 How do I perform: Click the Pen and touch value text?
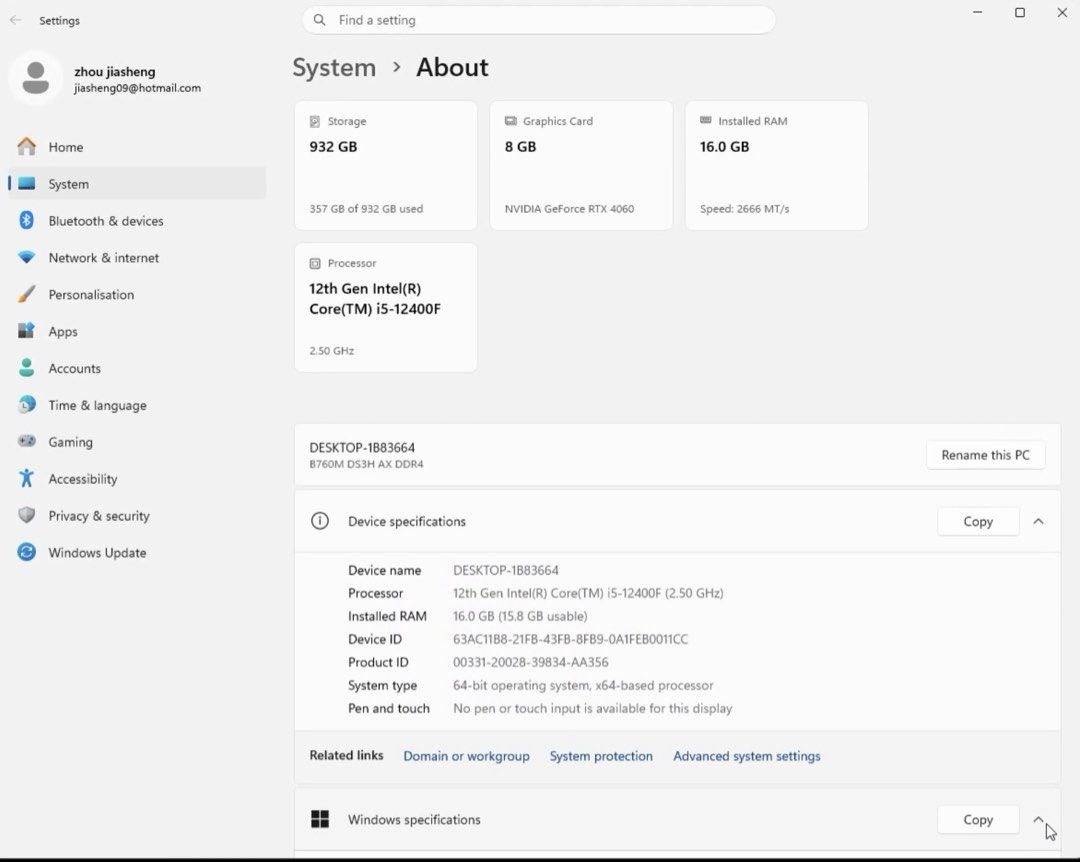click(x=592, y=708)
